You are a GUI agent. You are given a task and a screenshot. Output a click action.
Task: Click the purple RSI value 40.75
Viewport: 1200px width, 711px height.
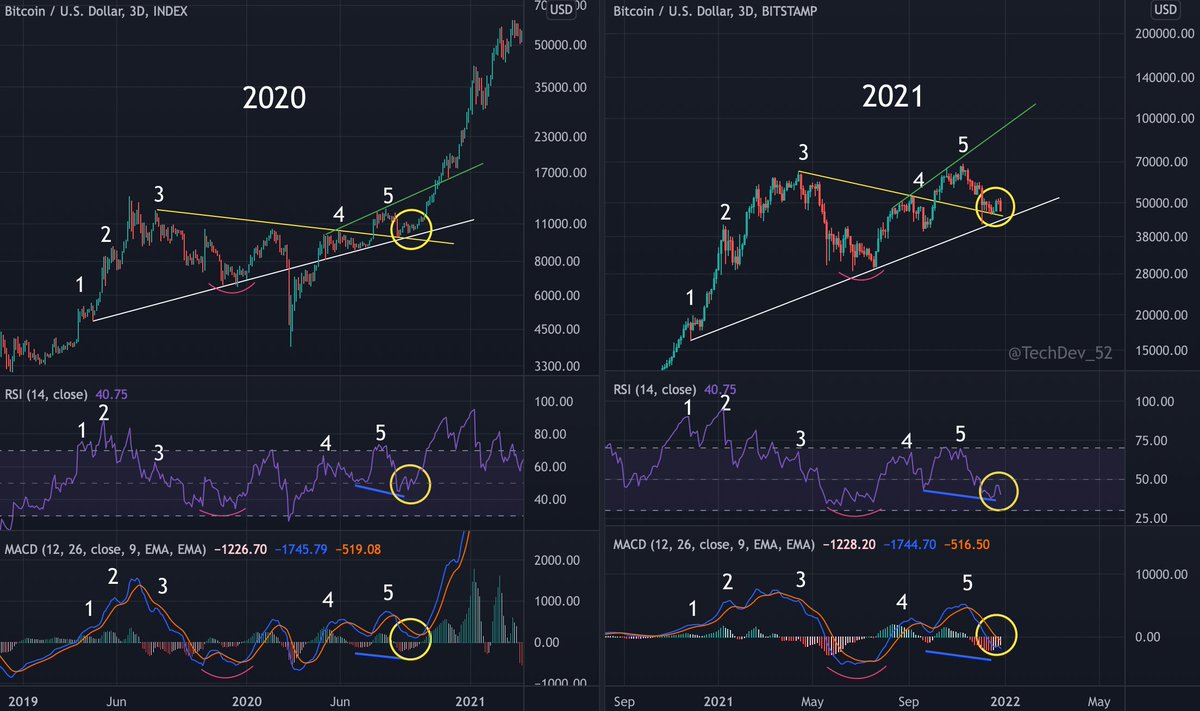(x=110, y=394)
